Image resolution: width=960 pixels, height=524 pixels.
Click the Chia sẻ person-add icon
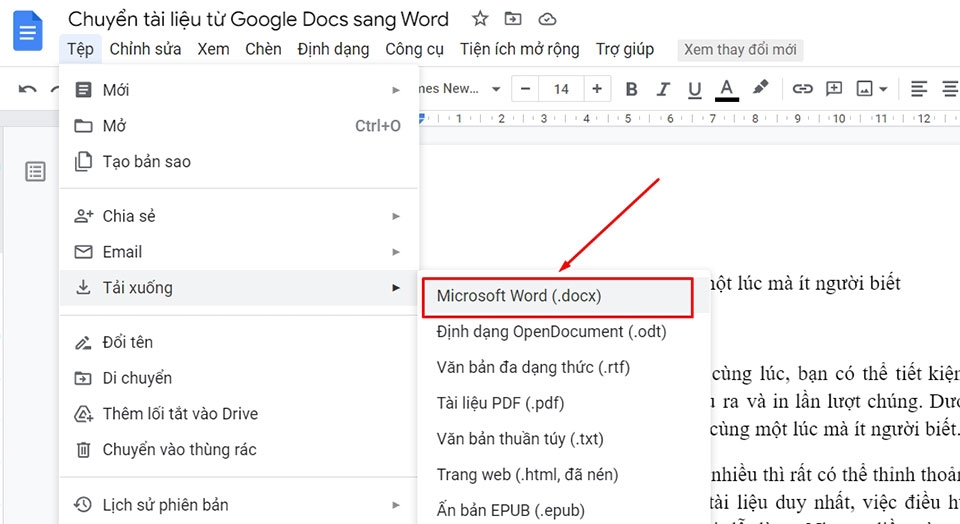point(83,215)
